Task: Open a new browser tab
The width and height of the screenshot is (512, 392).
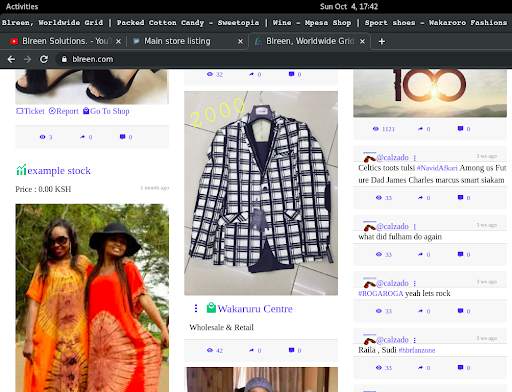Action: [382, 41]
